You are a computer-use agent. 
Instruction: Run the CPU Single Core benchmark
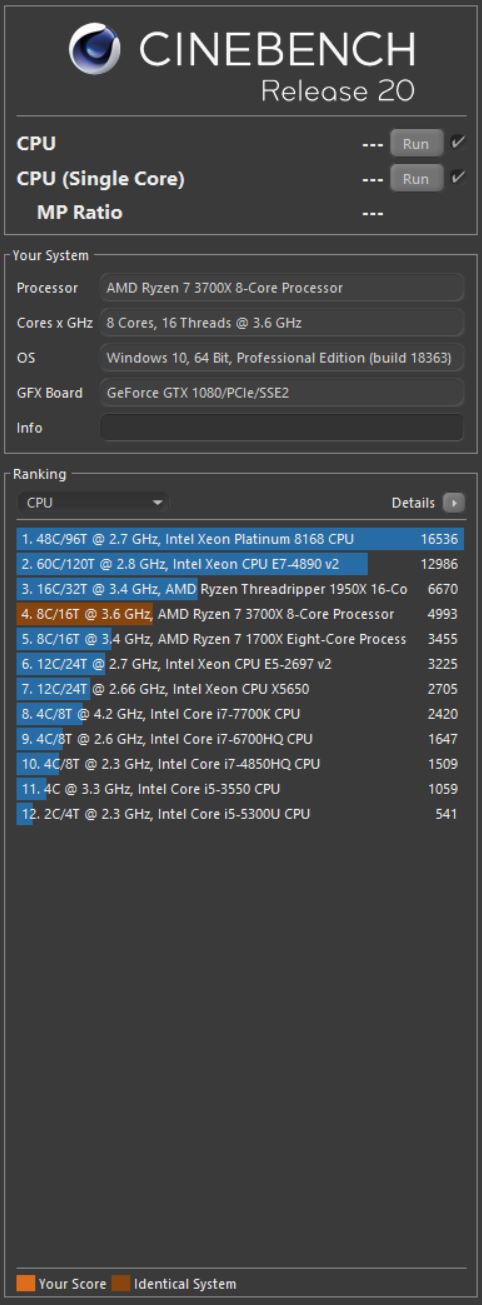tap(416, 178)
